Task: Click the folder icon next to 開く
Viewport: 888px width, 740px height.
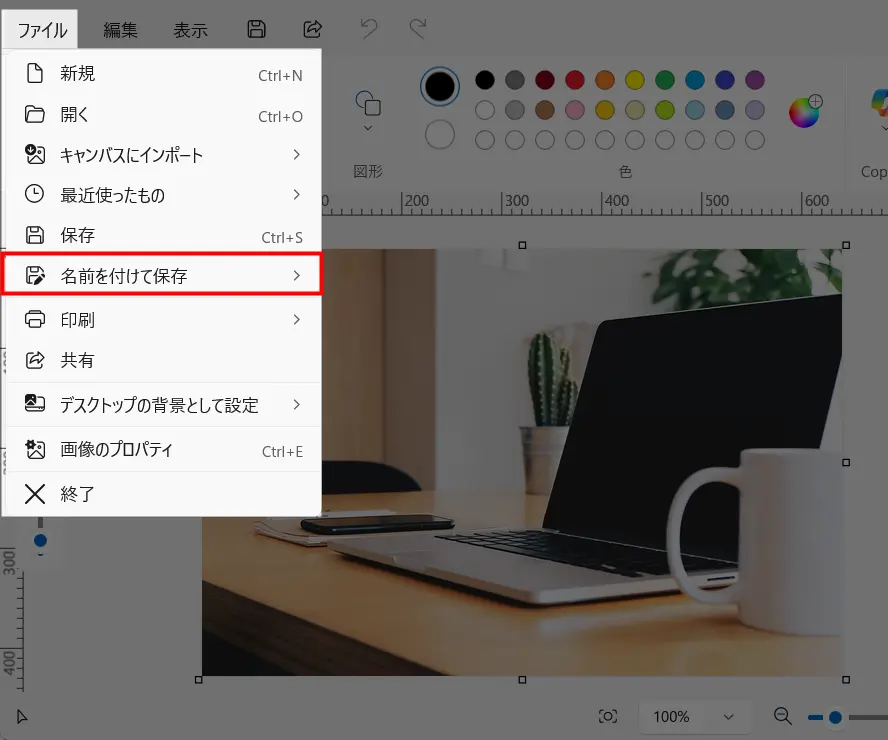Action: point(35,114)
